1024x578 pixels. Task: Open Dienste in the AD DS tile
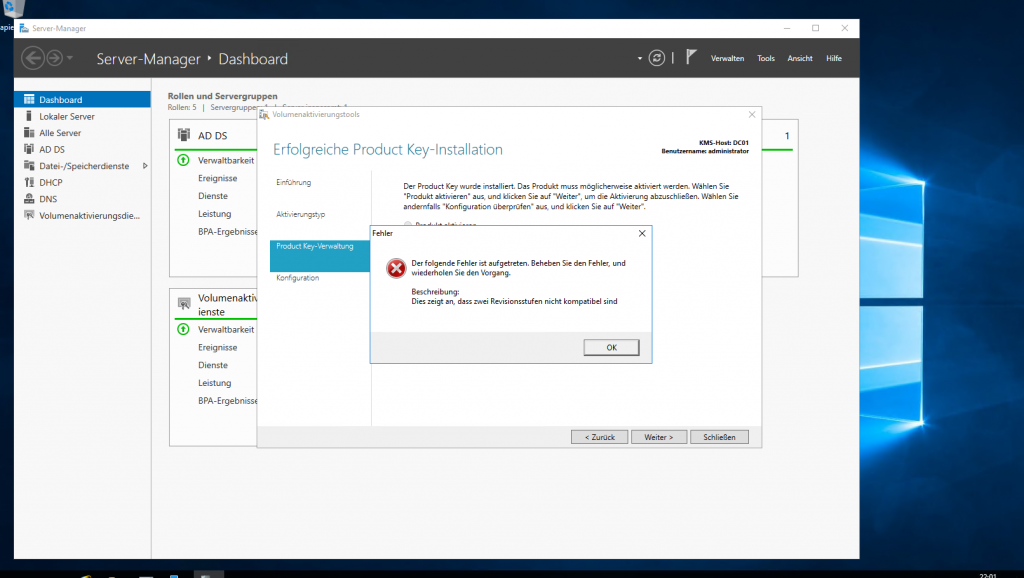point(213,195)
